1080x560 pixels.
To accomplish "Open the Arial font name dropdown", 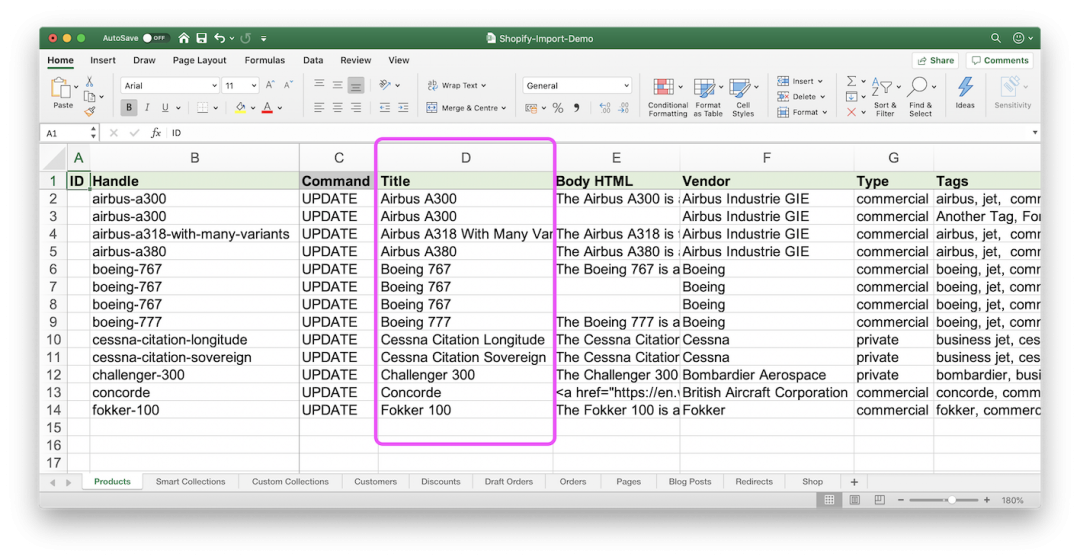I will pyautogui.click(x=168, y=86).
